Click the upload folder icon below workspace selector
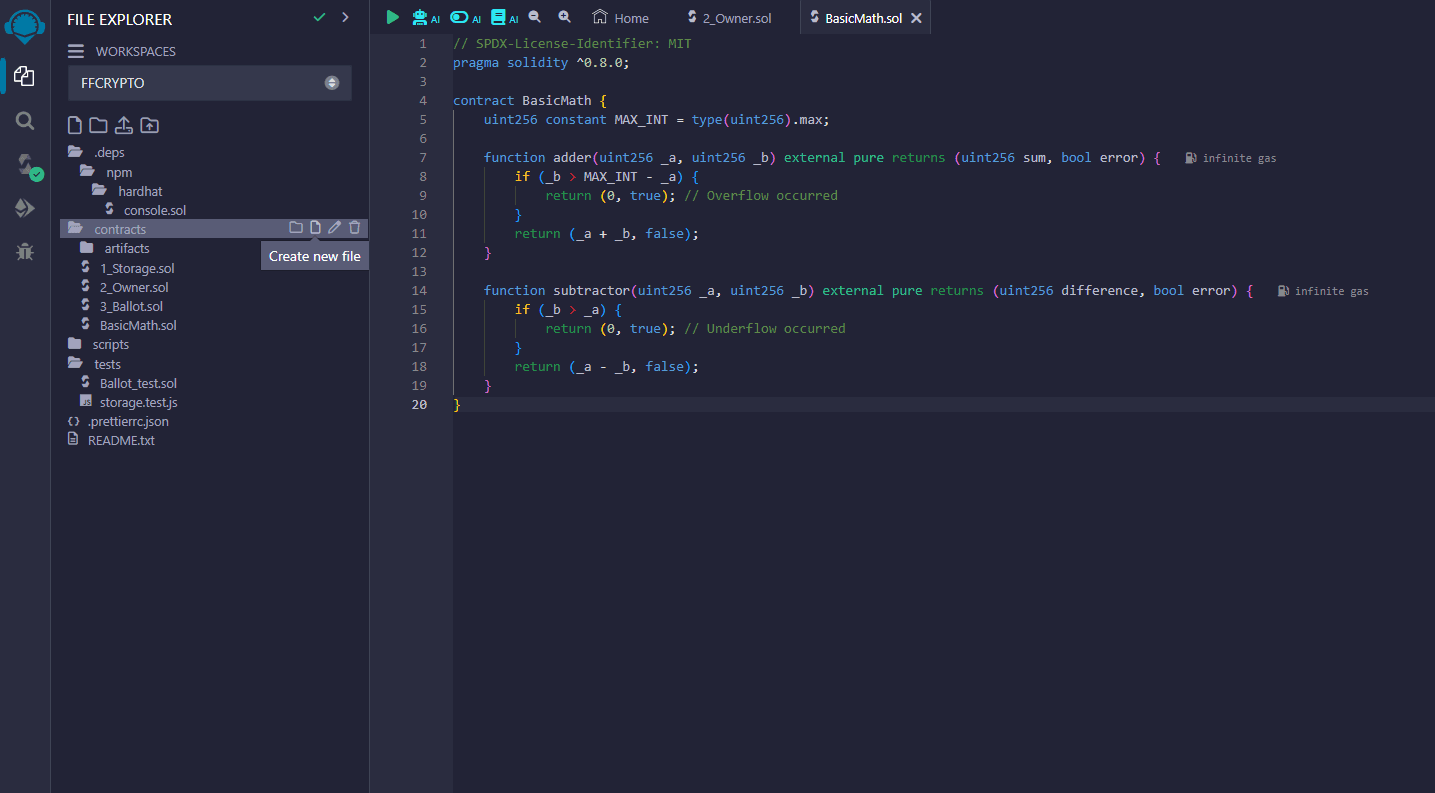Viewport: 1435px width, 793px height. [149, 125]
